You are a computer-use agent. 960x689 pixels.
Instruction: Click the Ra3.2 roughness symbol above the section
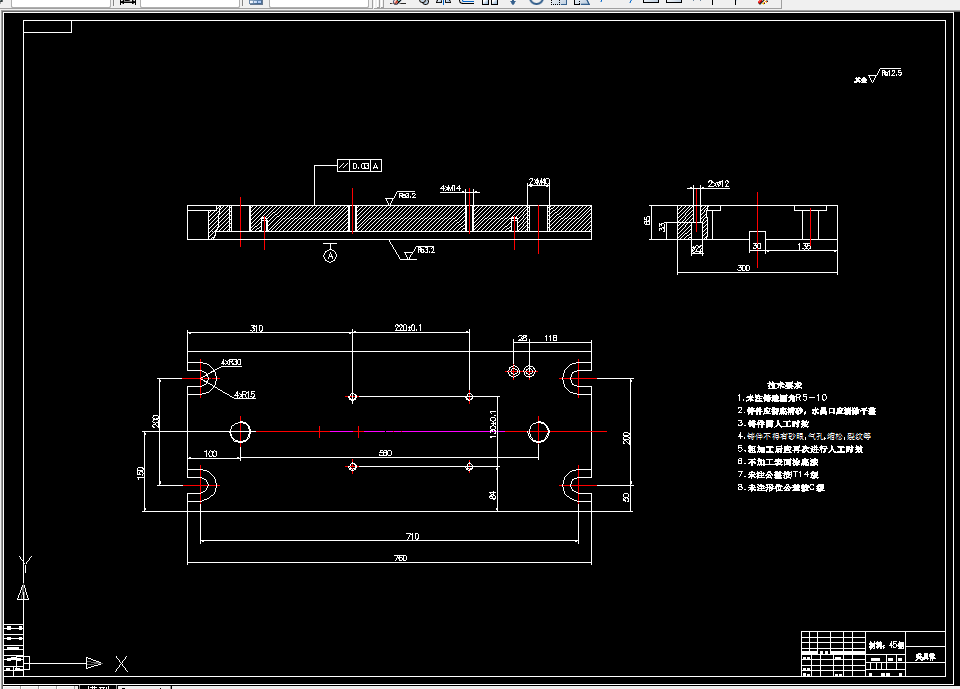click(401, 197)
